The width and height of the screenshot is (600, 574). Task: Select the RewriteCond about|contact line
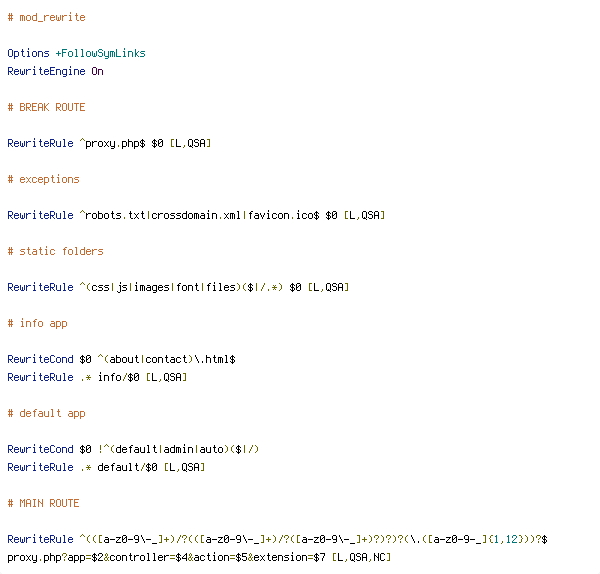tap(121, 359)
